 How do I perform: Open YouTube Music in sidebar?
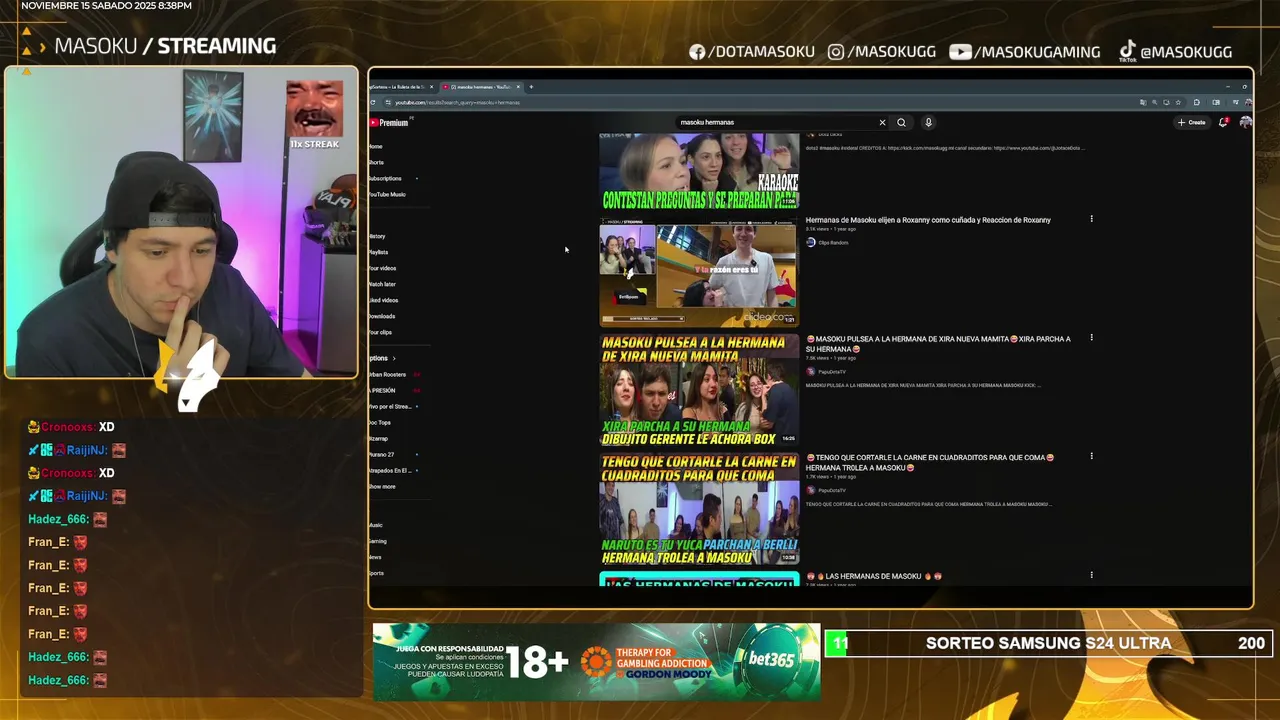(x=387, y=194)
